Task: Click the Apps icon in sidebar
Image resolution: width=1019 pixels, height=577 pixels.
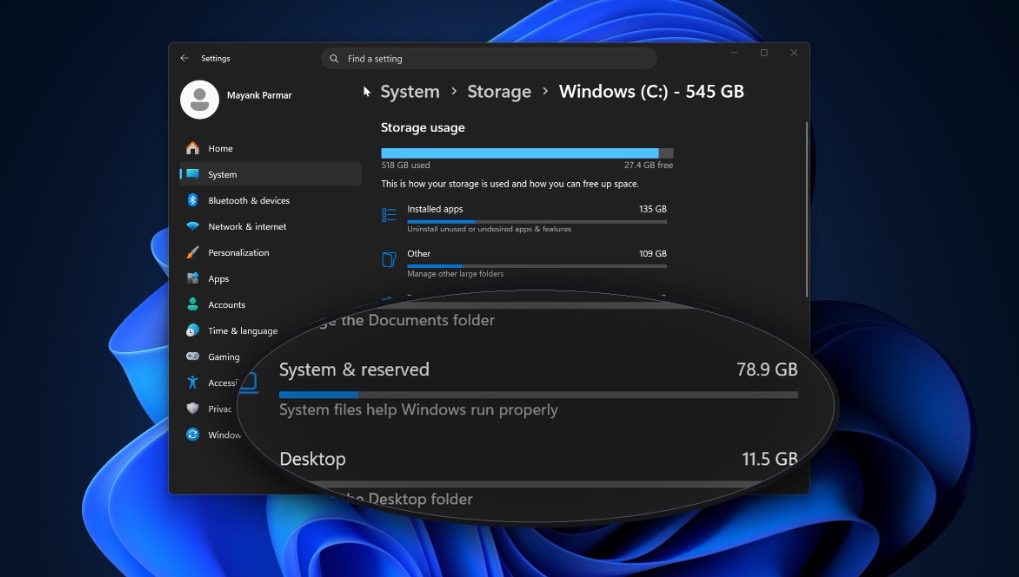Action: (x=192, y=278)
